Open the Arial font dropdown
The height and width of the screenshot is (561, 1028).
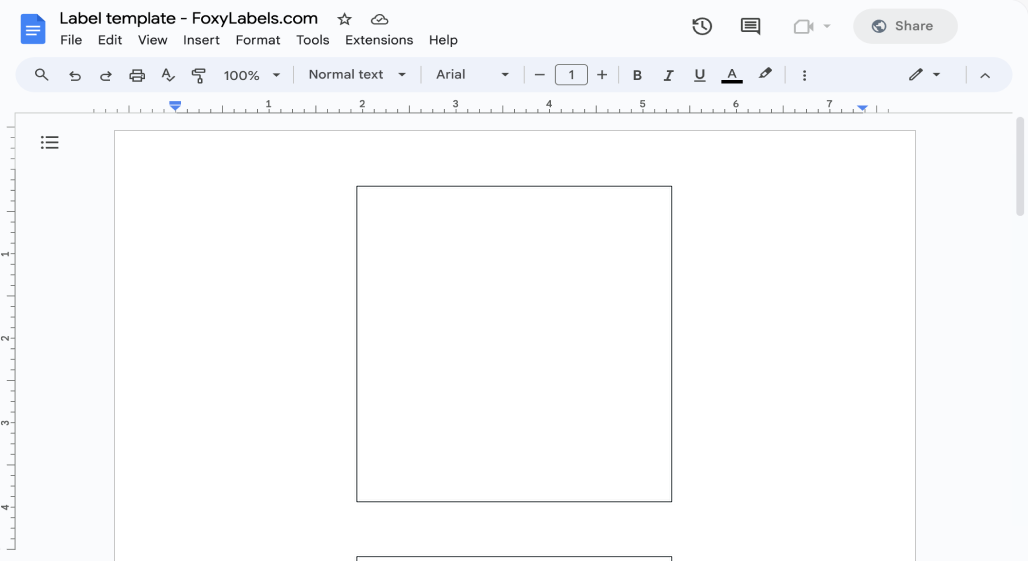click(473, 75)
